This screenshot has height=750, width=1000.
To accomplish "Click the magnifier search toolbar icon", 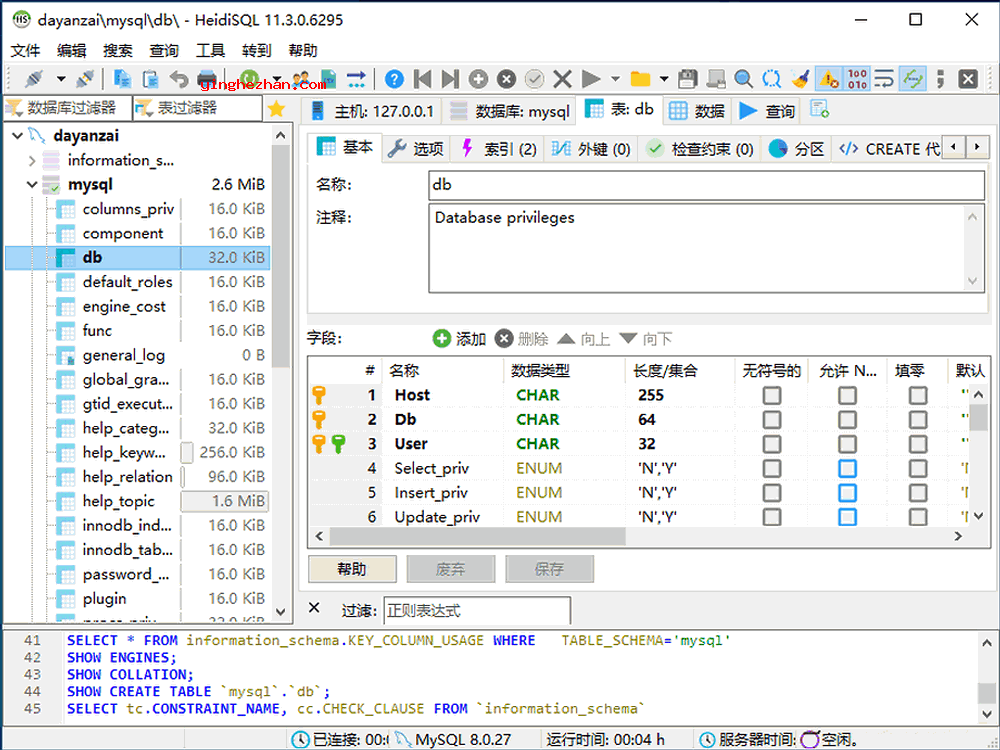I will point(743,79).
